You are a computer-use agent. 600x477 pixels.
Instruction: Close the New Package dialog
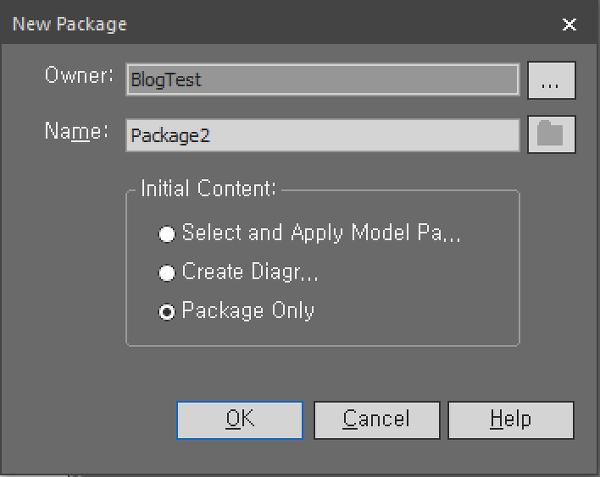click(x=569, y=24)
